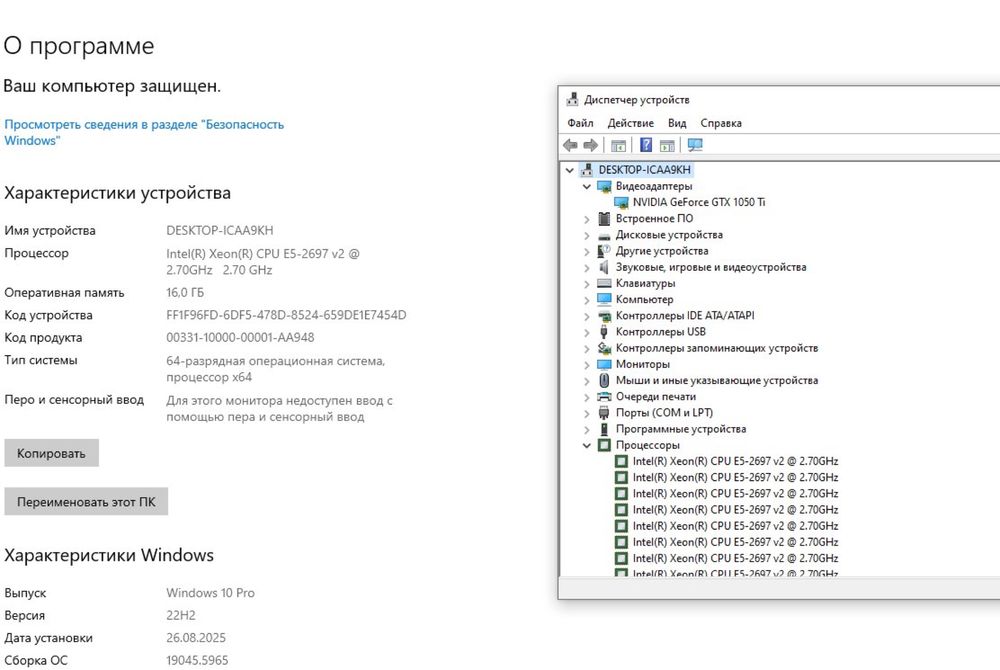
Task: Click the OS build value 19045.5965
Action: tap(197, 660)
